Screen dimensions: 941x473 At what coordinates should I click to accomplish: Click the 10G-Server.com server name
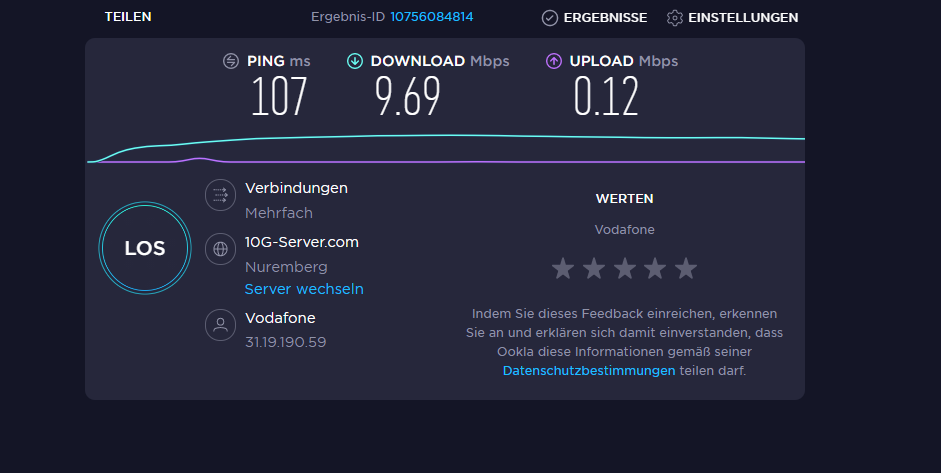pyautogui.click(x=301, y=242)
